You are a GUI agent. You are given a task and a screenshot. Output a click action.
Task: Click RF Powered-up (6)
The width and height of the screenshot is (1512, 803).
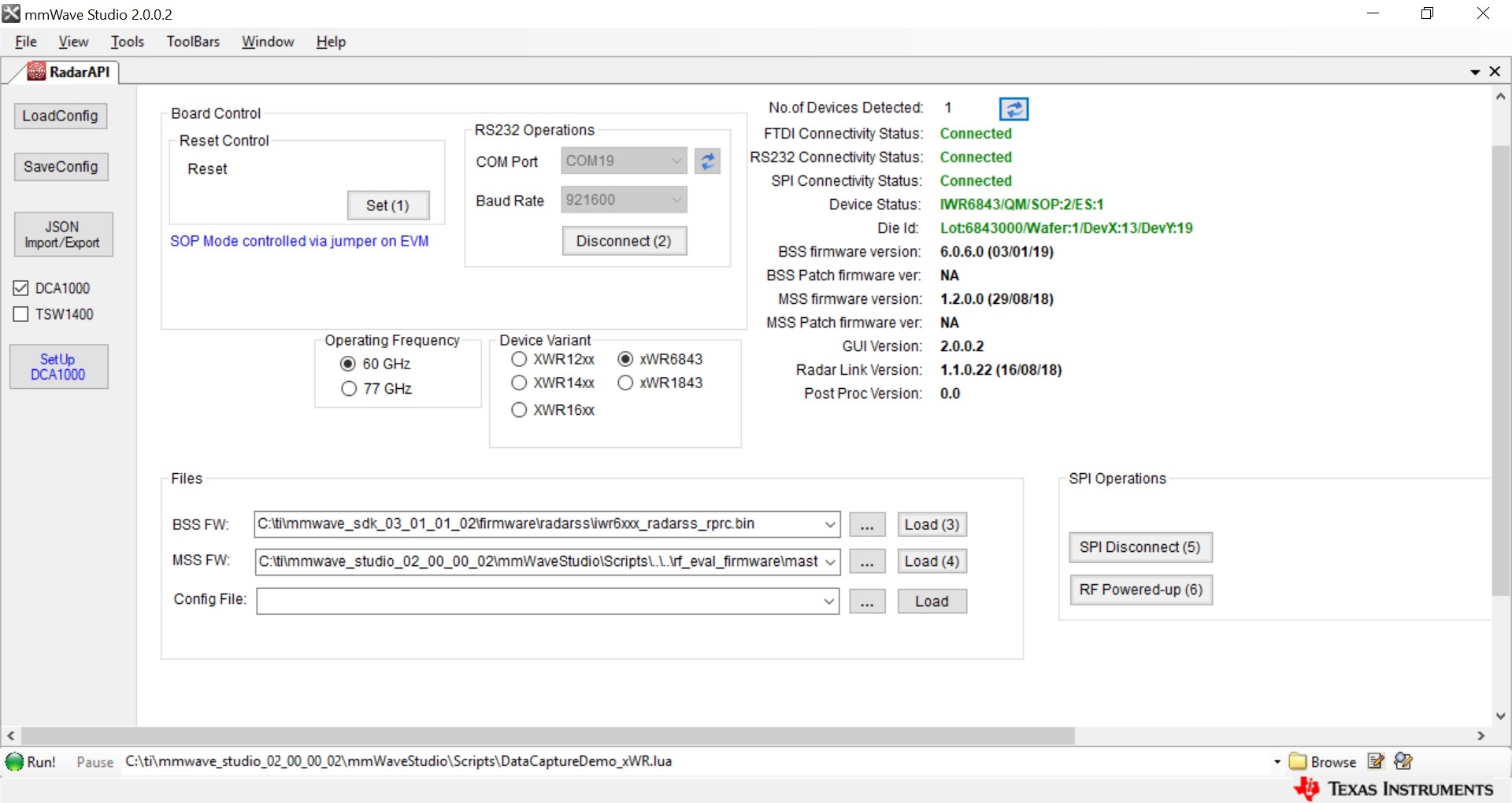[x=1140, y=590]
